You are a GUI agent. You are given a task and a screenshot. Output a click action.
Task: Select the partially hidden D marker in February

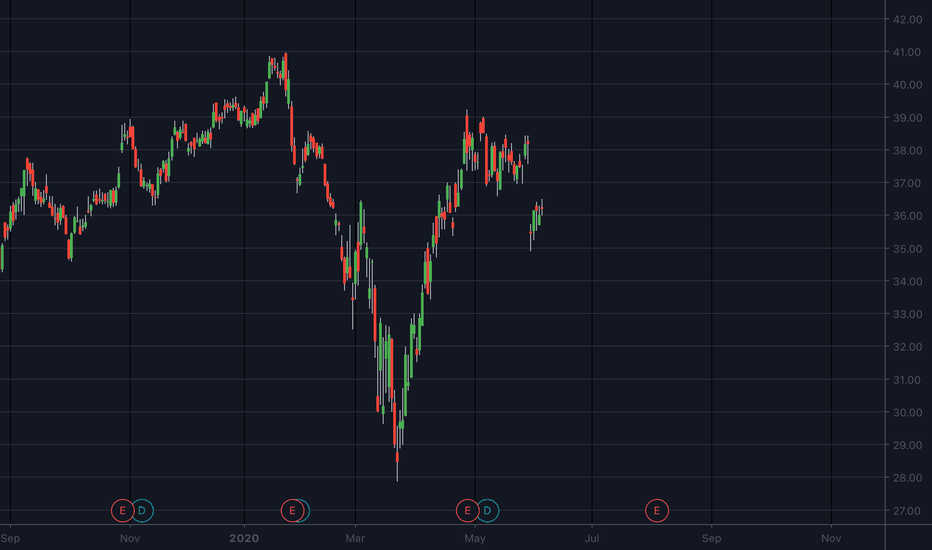pos(306,510)
